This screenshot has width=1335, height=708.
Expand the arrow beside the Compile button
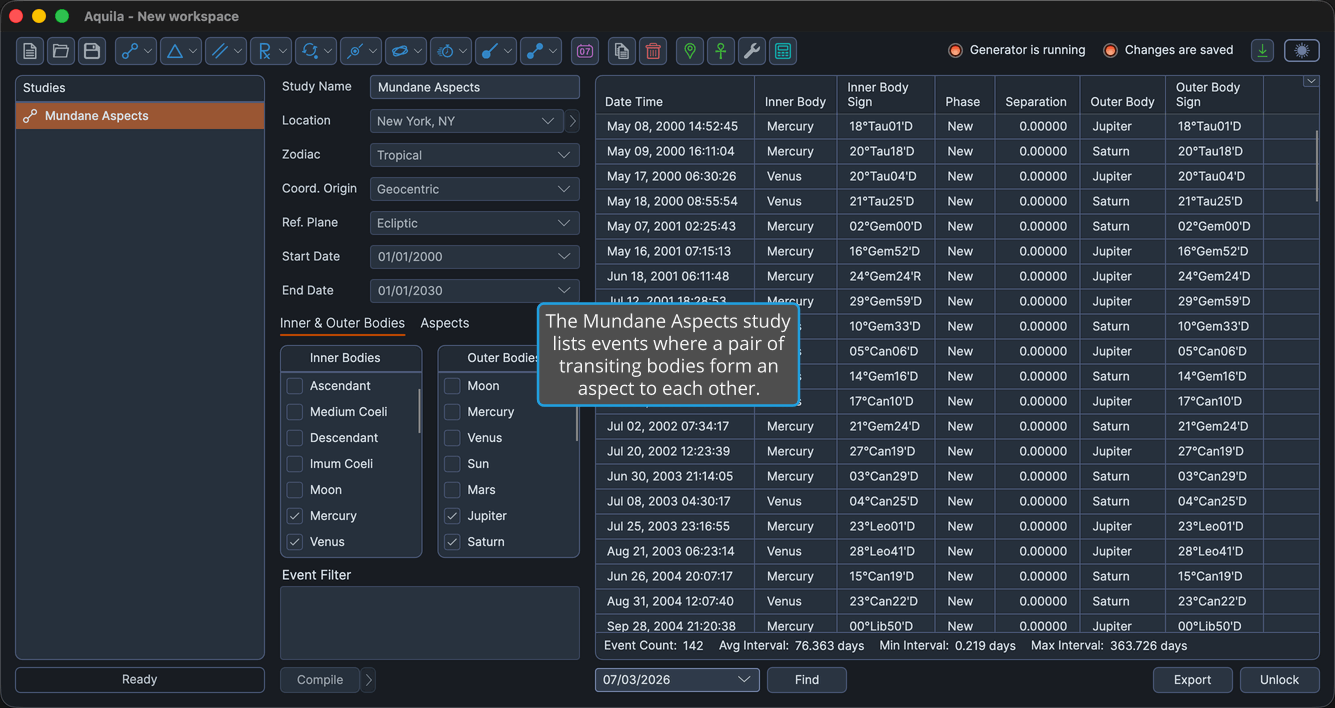(x=369, y=680)
